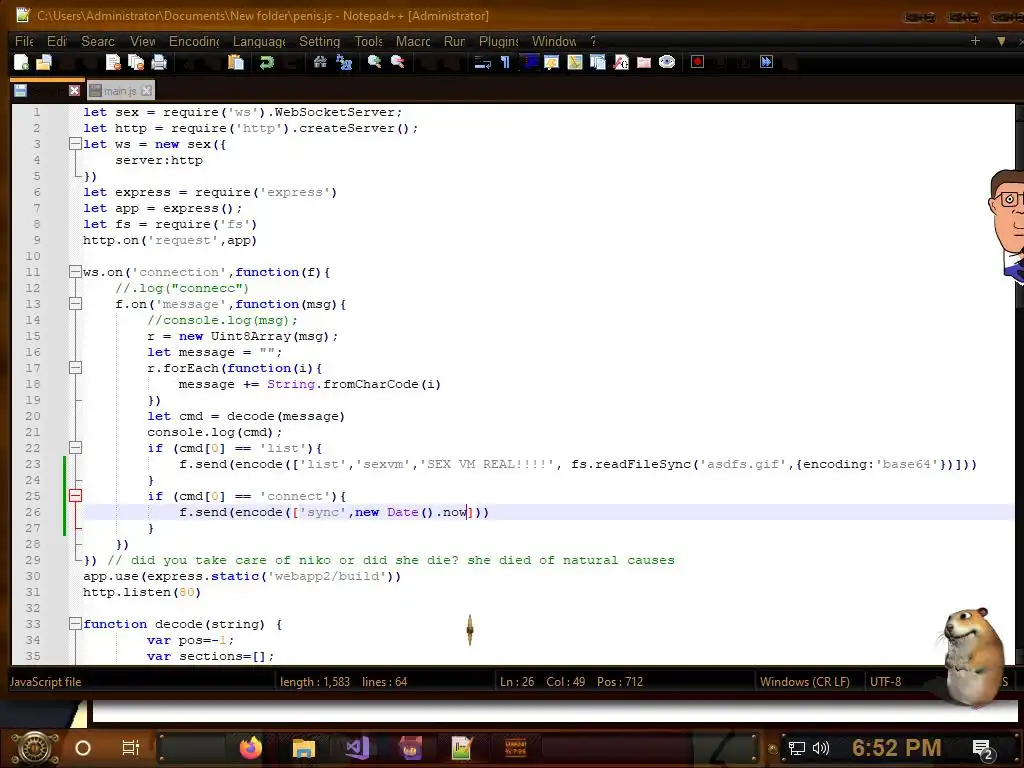
Task: Toggle file Monitoring eye icon
Action: point(667,62)
